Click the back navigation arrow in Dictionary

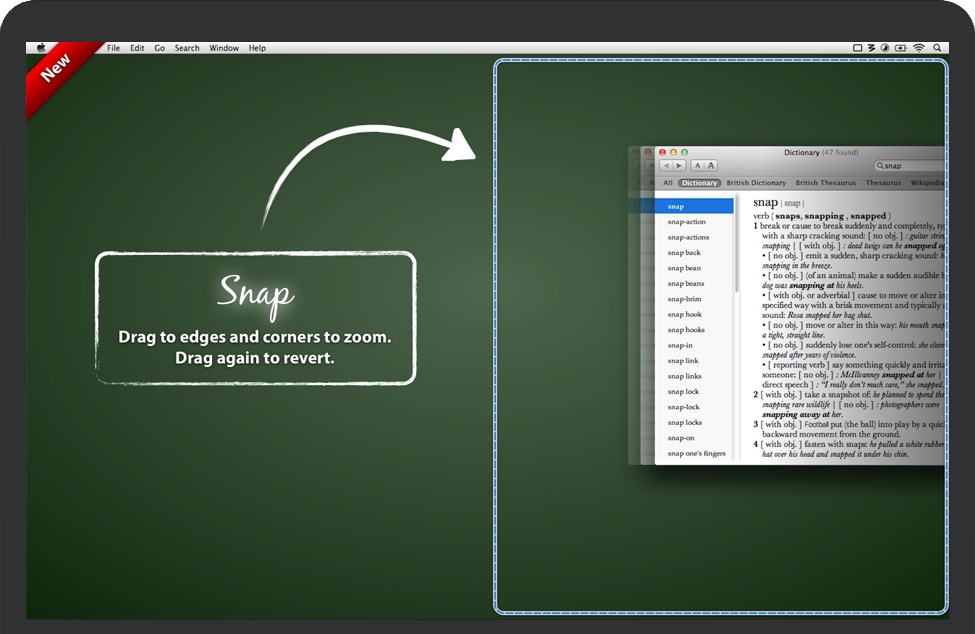(666, 166)
